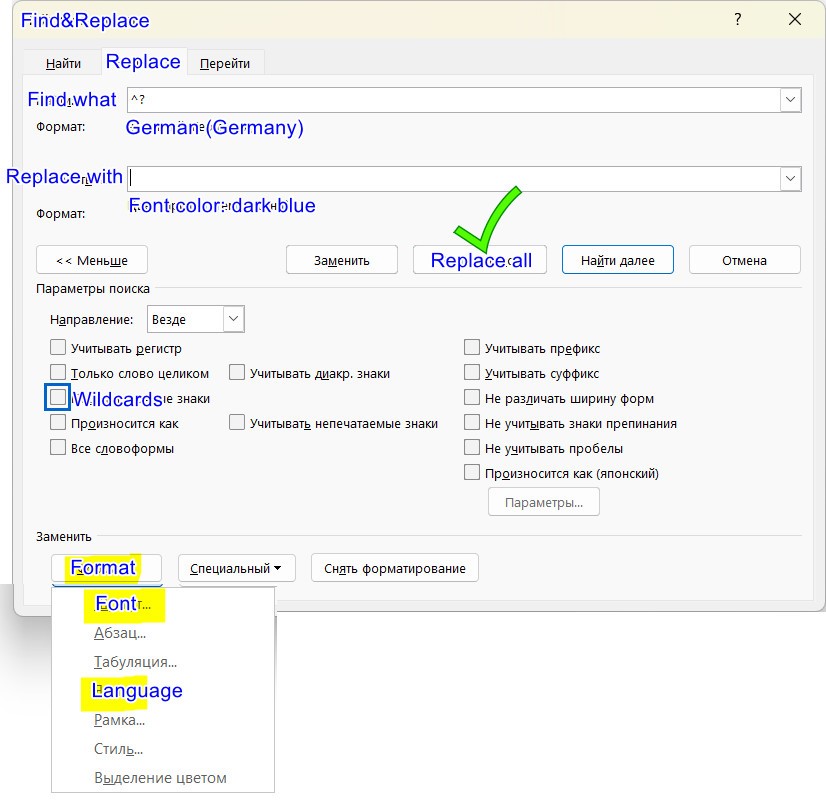Check "Только слово целиком" whole words option

57,373
